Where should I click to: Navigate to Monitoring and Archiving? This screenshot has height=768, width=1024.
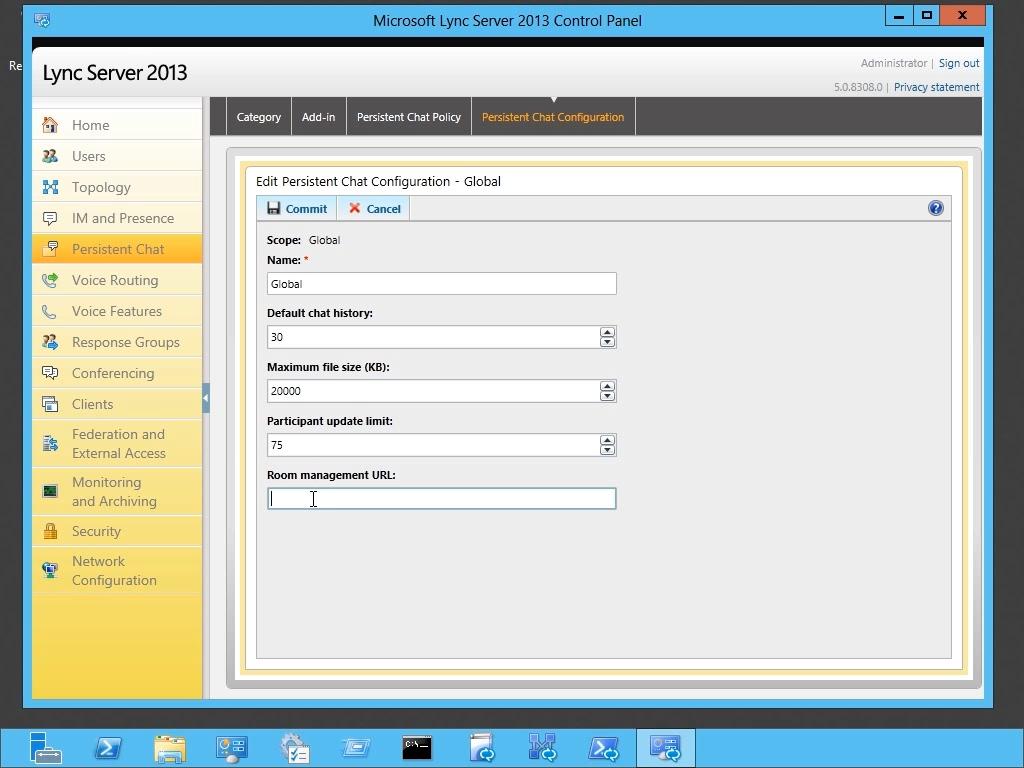point(118,491)
